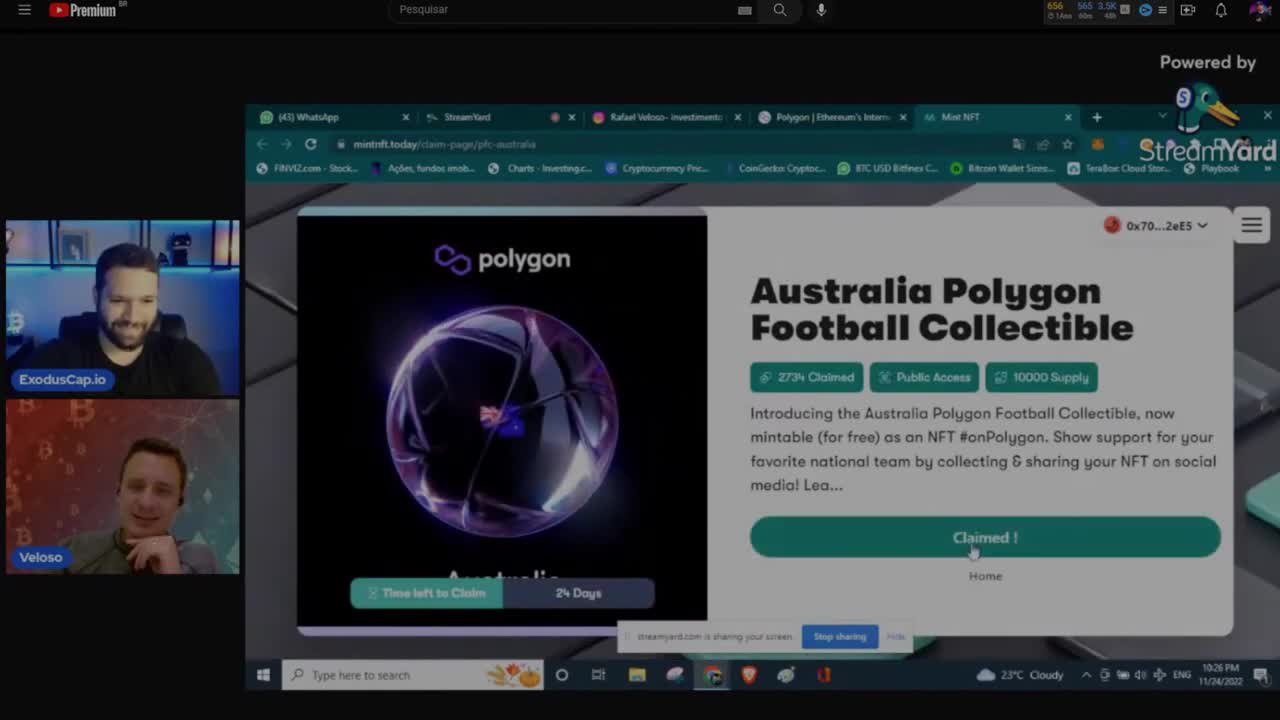The height and width of the screenshot is (720, 1280).
Task: Open the on-screen keyboard in search box
Action: [744, 10]
